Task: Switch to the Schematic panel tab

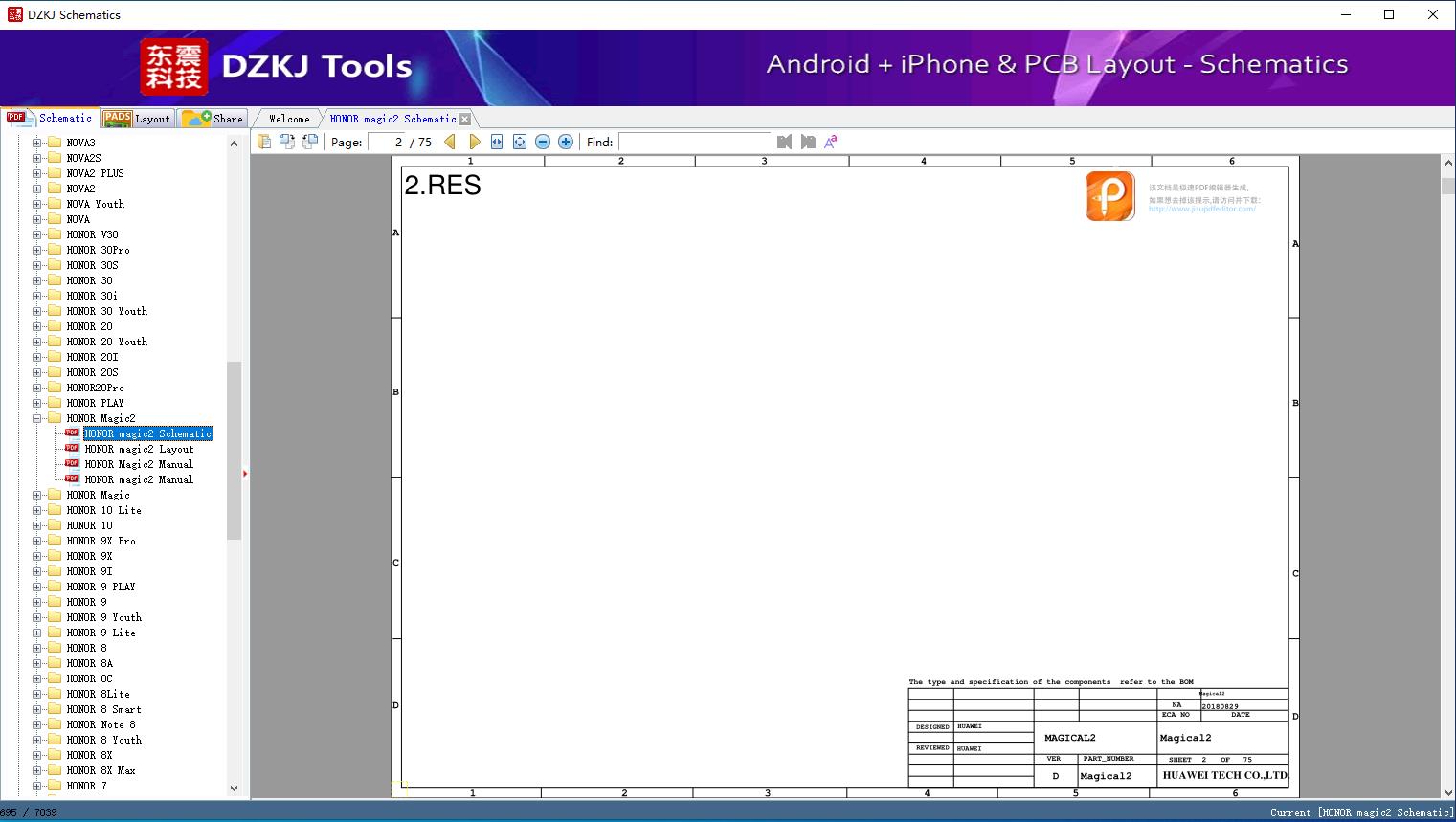Action: [50, 118]
